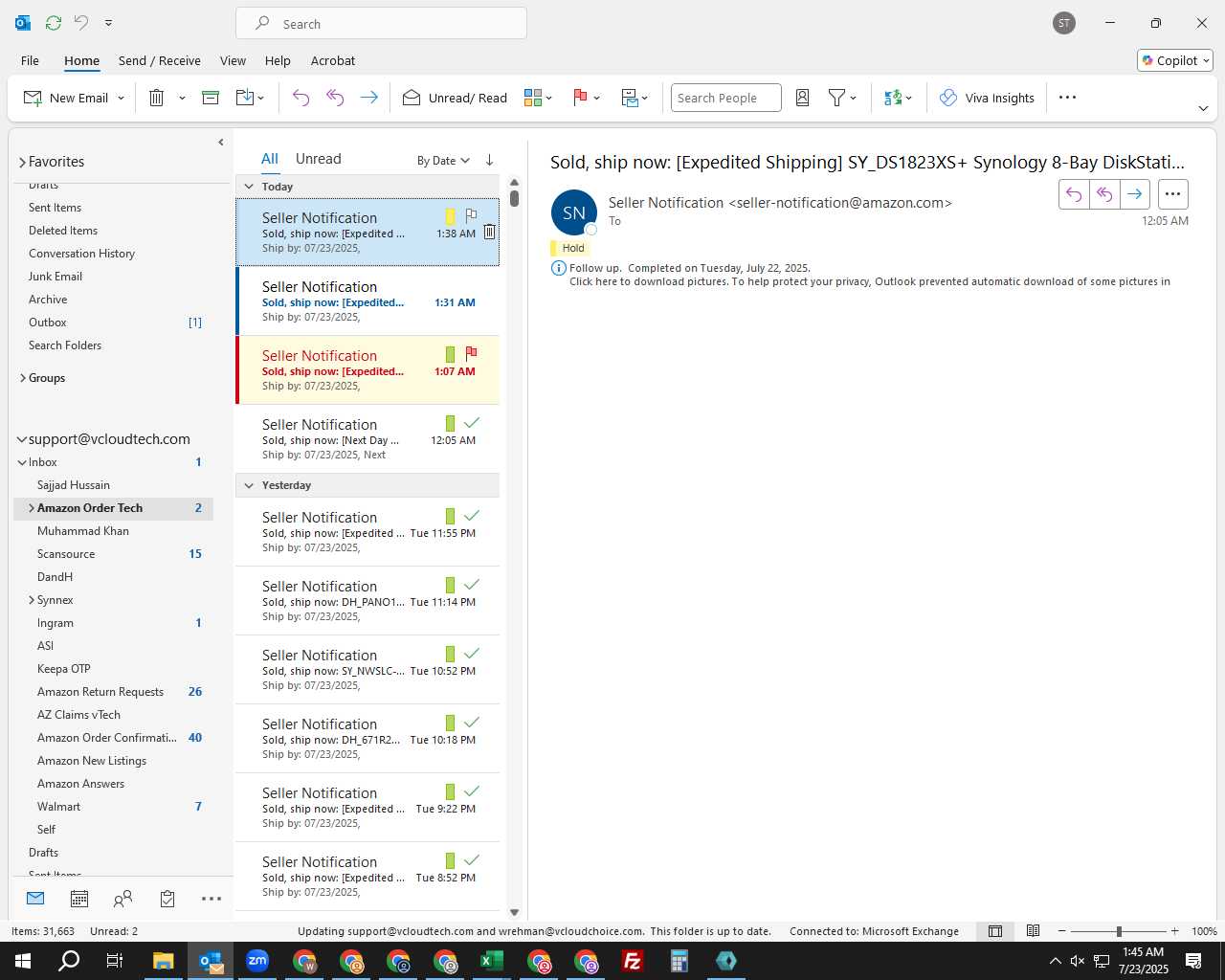Switch to People view in navigation bar
Screen dimensions: 1225x980
pos(122,899)
